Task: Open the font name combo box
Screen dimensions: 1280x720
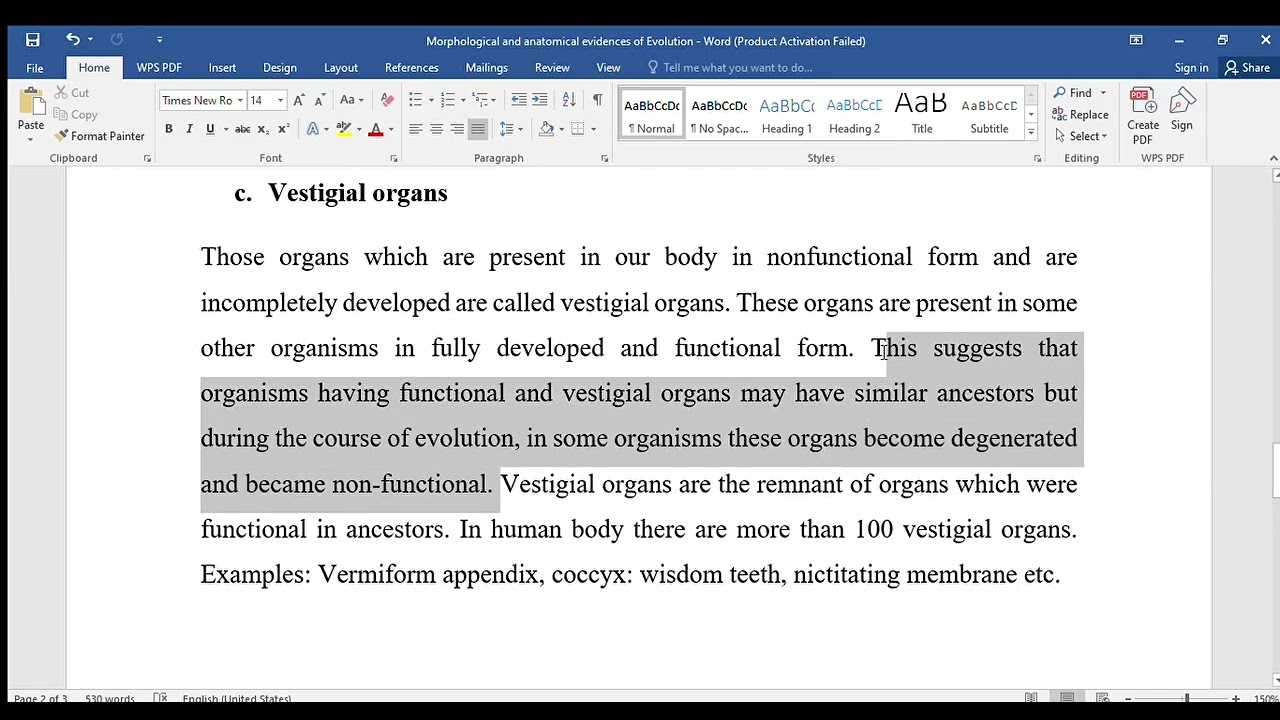Action: 202,100
